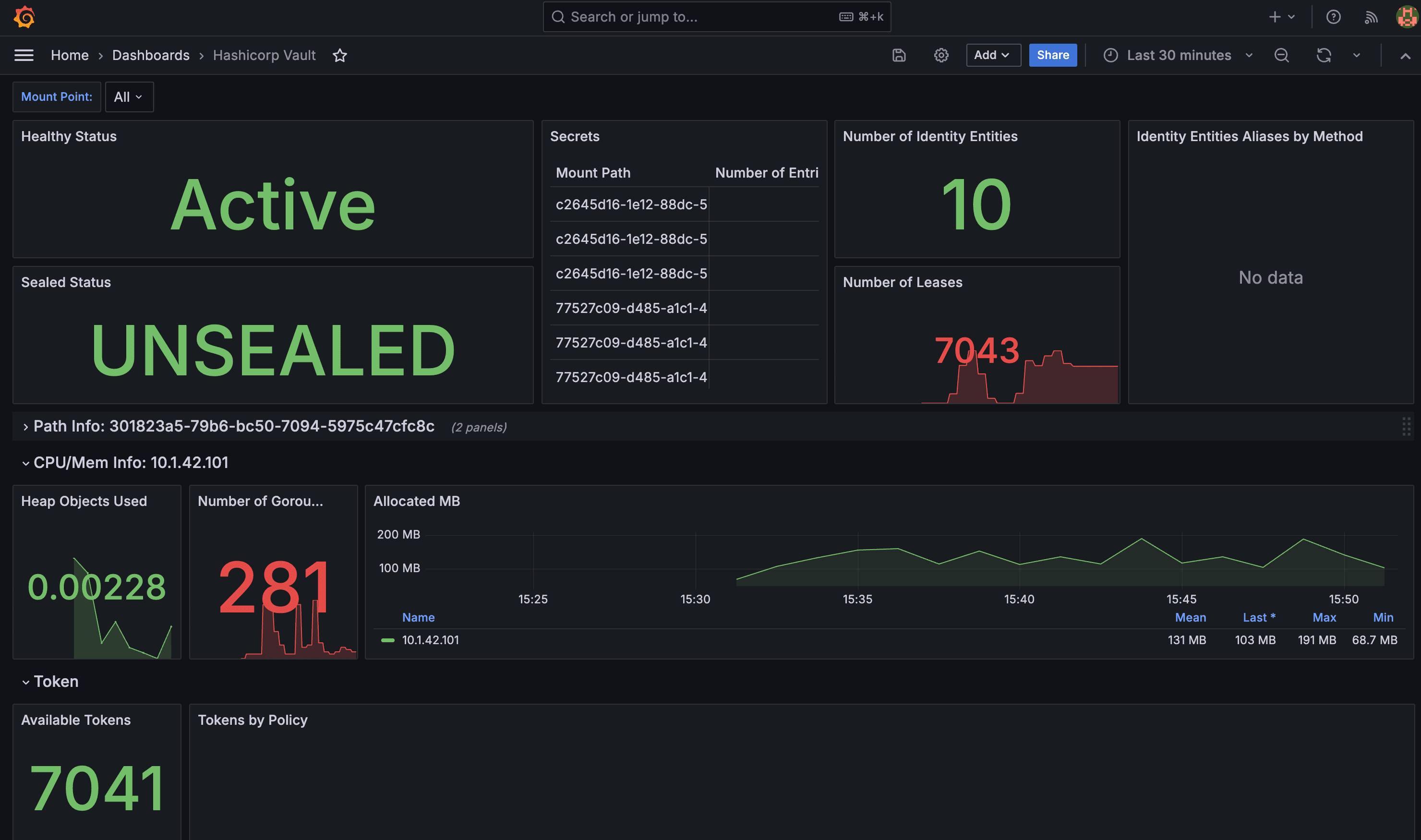Click the green 10.1.42.101 series color
The image size is (1421, 840).
[388, 640]
